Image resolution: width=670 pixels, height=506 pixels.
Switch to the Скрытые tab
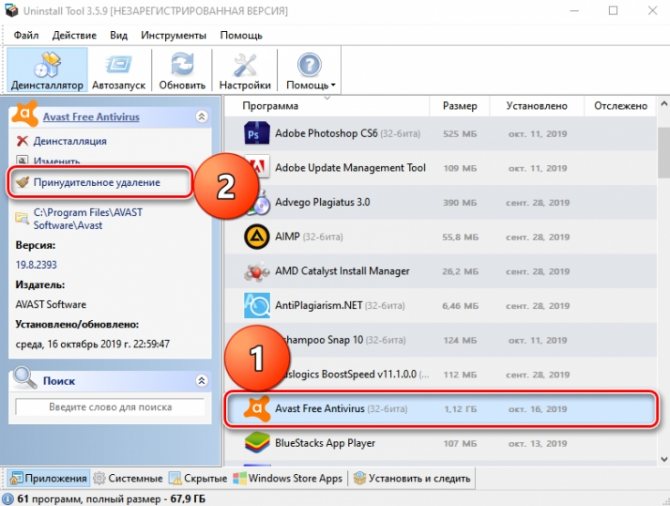coord(198,478)
